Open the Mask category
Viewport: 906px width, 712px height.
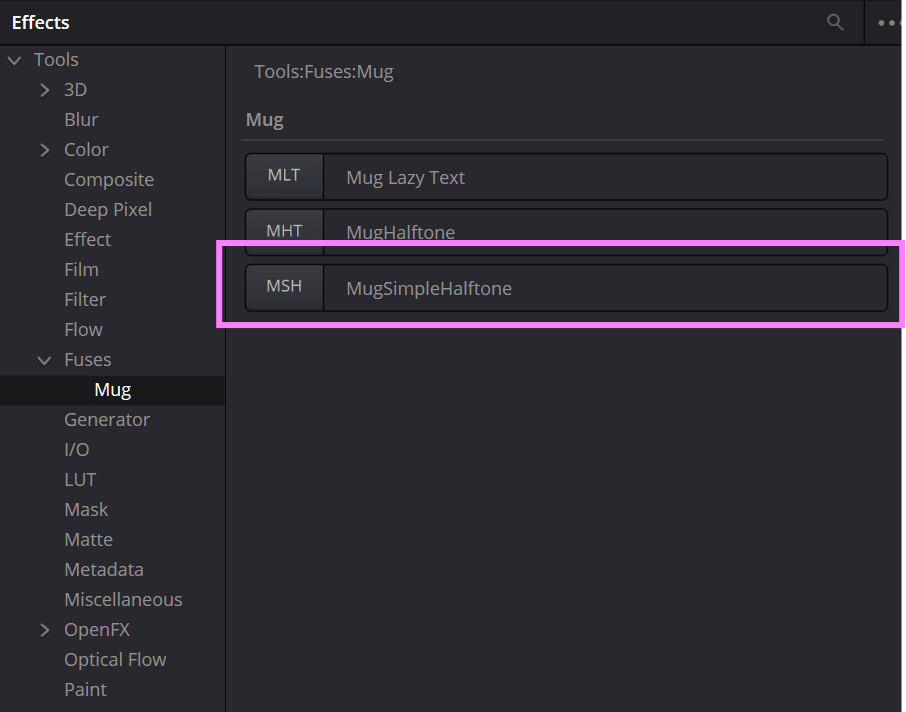86,510
